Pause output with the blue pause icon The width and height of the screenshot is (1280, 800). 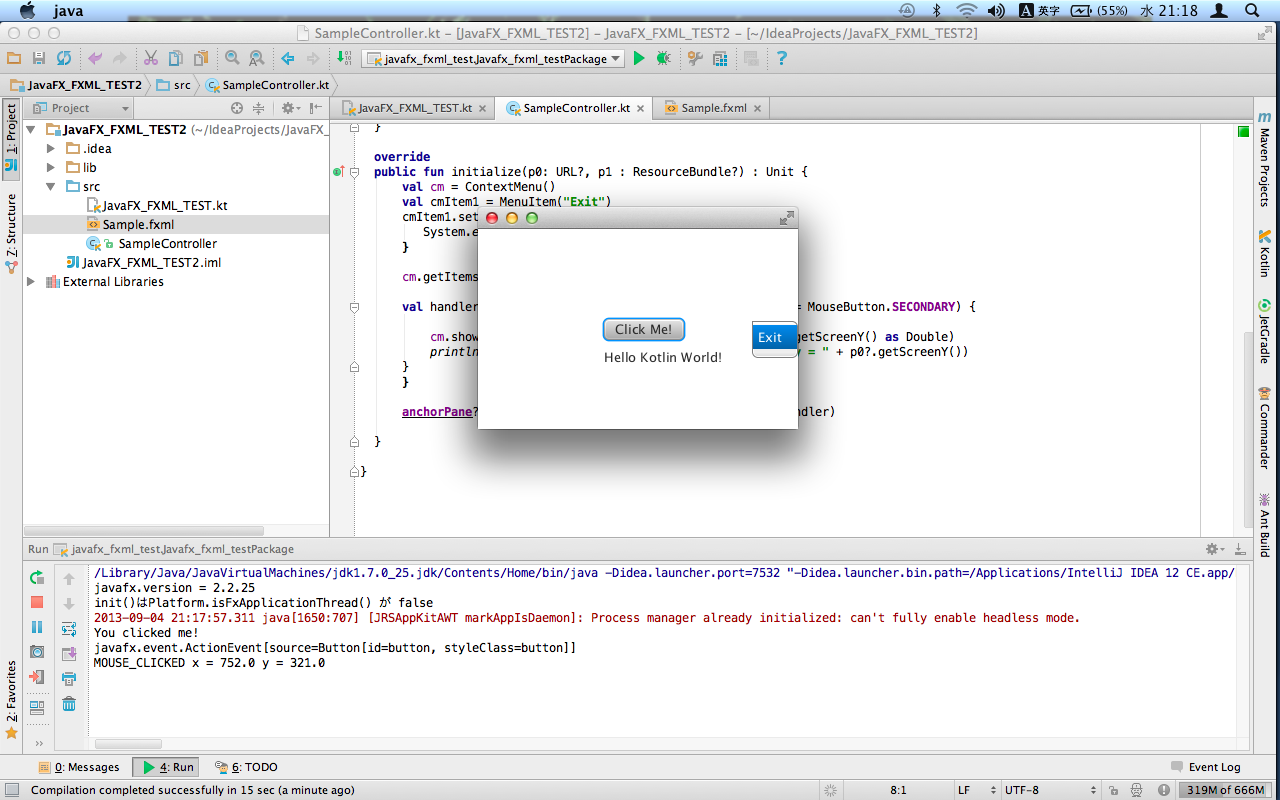point(37,627)
